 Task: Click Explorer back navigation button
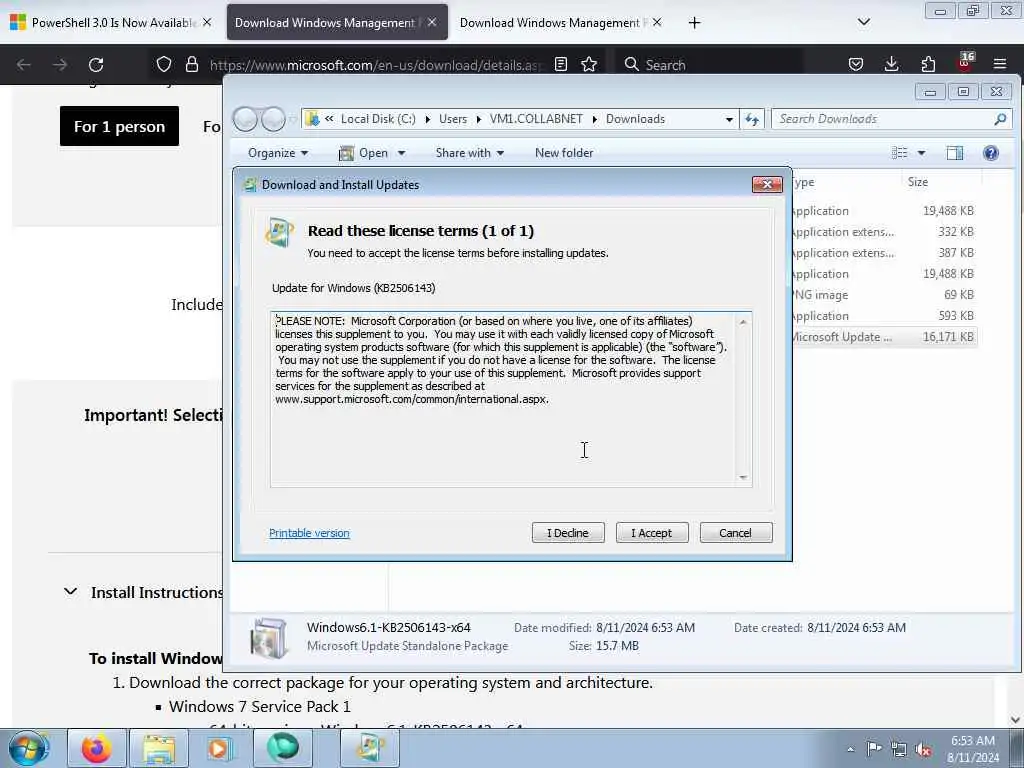(246, 119)
